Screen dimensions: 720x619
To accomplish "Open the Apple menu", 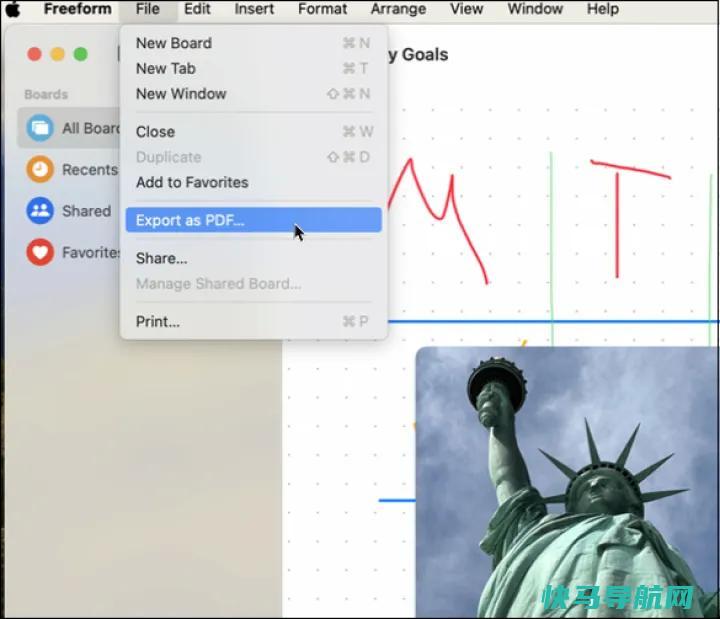I will [13, 9].
